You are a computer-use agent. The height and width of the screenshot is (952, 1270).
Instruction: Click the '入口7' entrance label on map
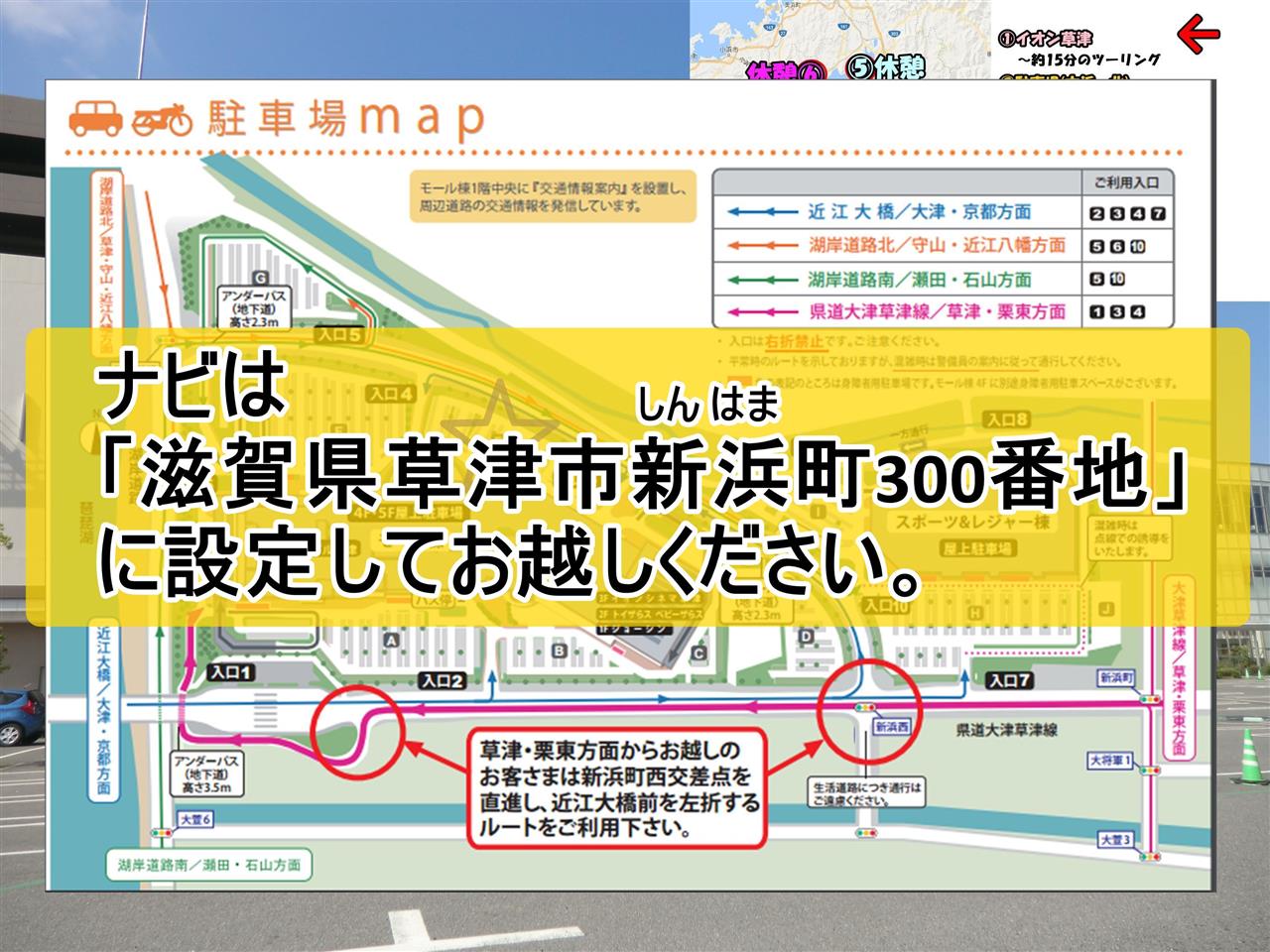tap(1010, 680)
